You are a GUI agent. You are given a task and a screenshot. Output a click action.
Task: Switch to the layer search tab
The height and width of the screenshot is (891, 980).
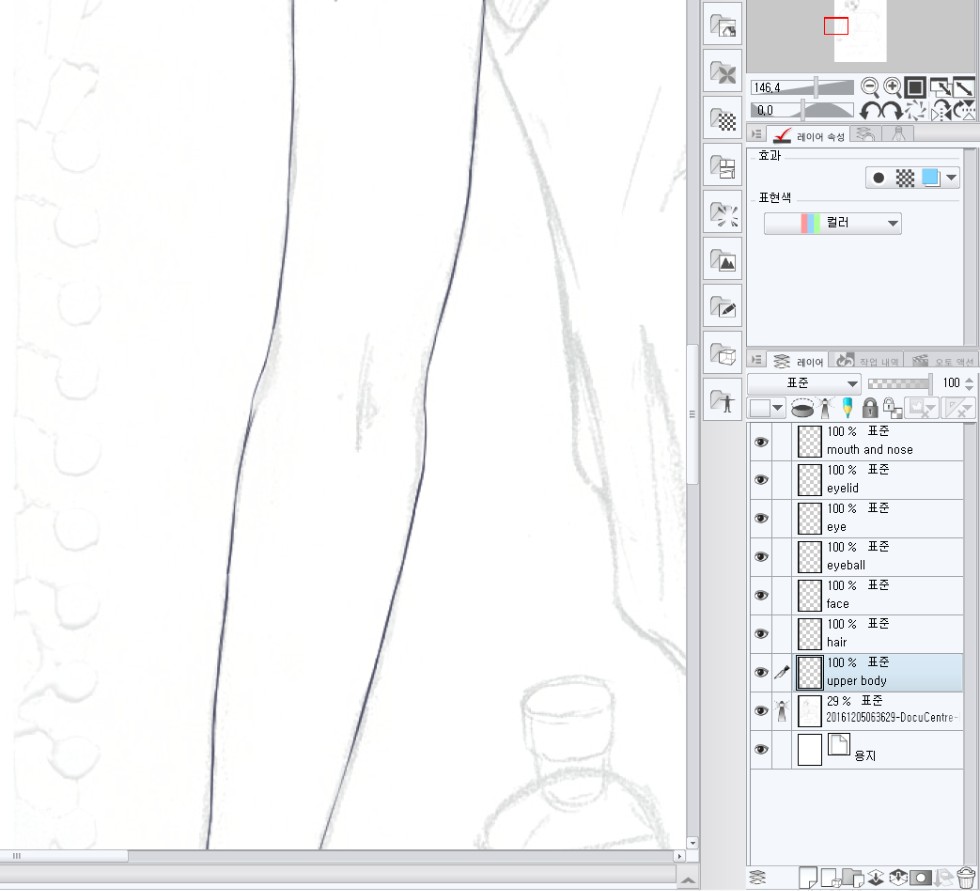pos(866,134)
